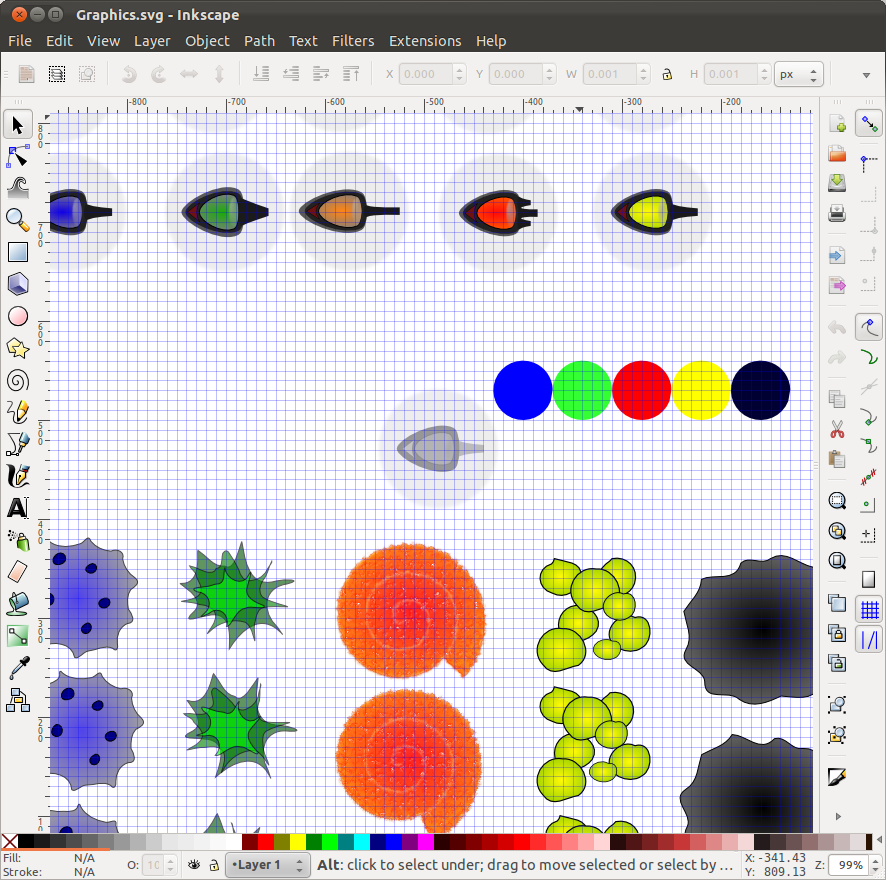
Task: Select the Spiral drawing tool
Action: [x=18, y=380]
